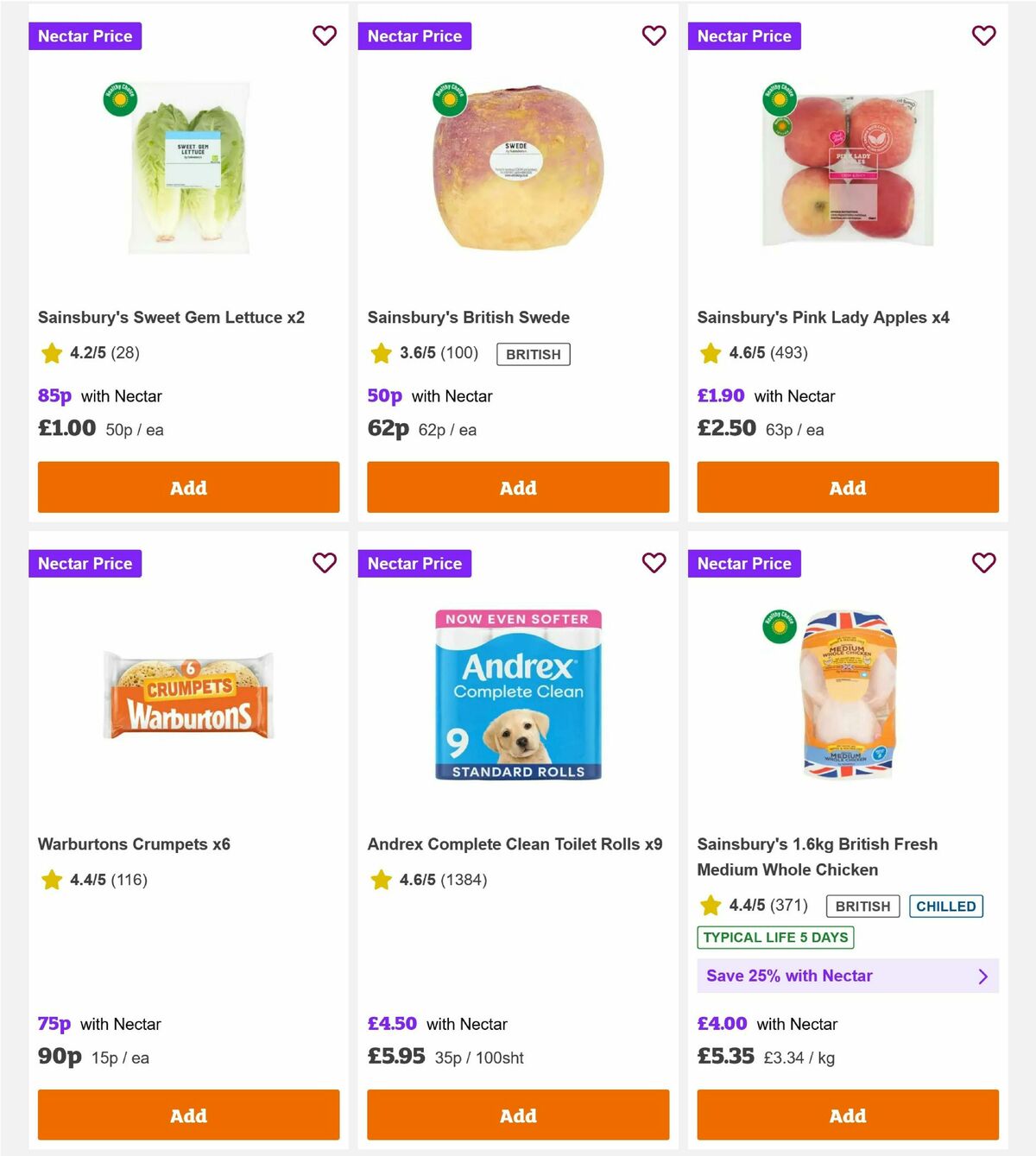The image size is (1036, 1156).
Task: Favourite the British Fresh Medium Whole Chicken
Action: coord(984,563)
